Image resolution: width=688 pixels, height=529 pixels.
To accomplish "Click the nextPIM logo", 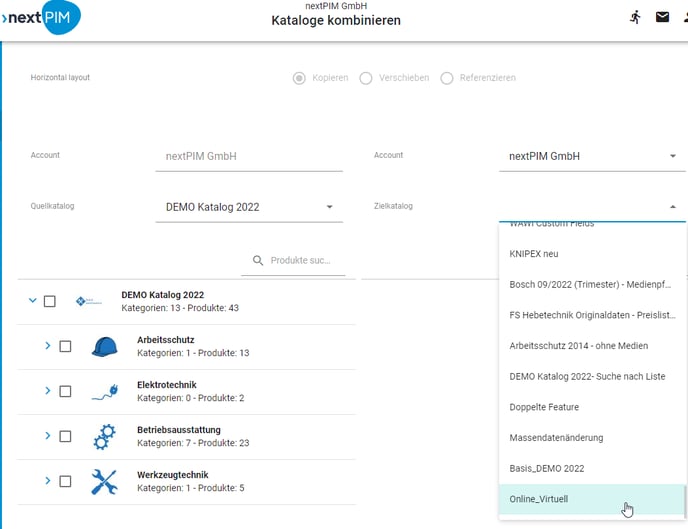I will pyautogui.click(x=41, y=18).
